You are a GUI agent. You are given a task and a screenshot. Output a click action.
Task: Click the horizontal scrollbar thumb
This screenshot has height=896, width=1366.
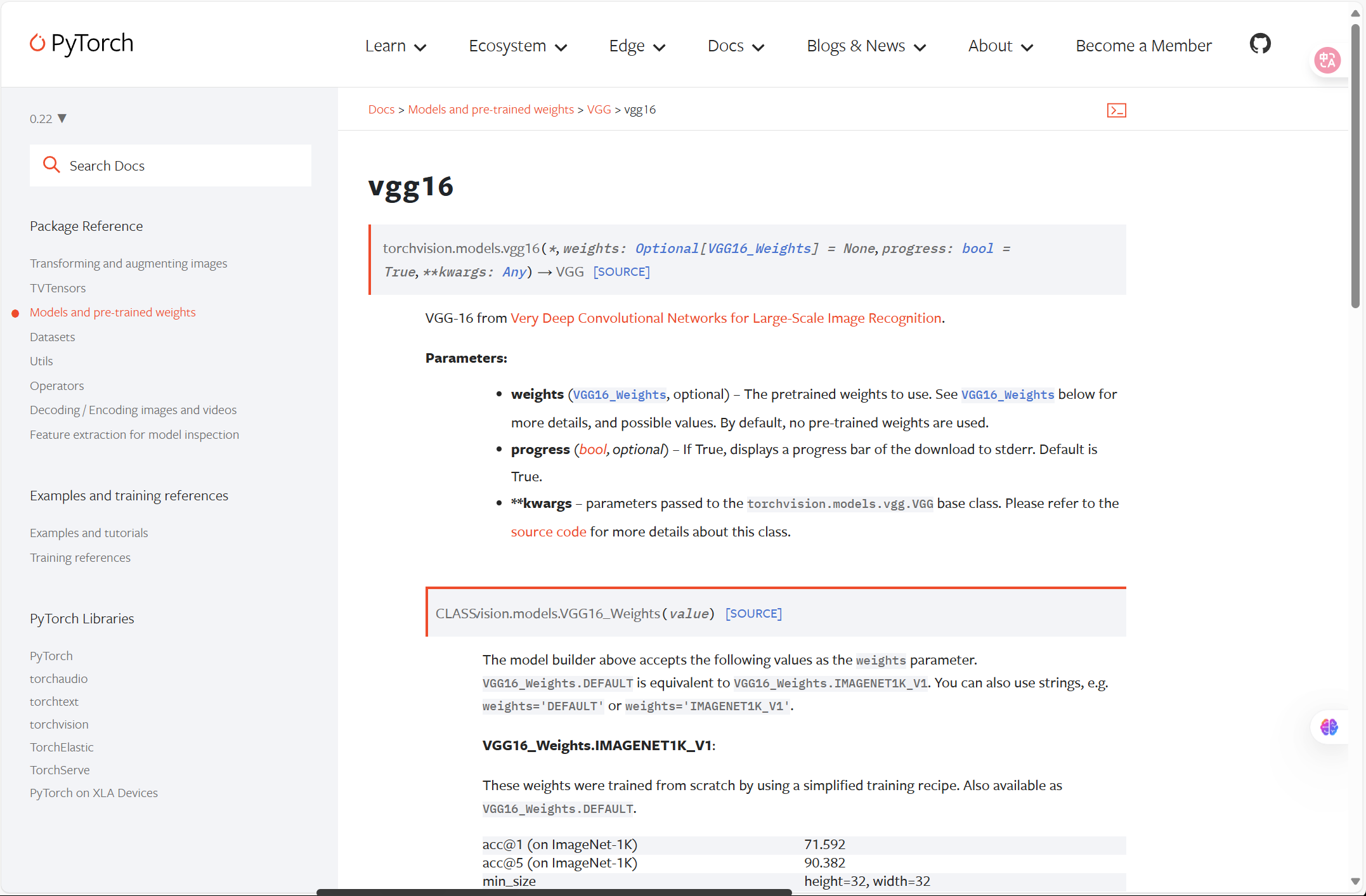pos(554,892)
